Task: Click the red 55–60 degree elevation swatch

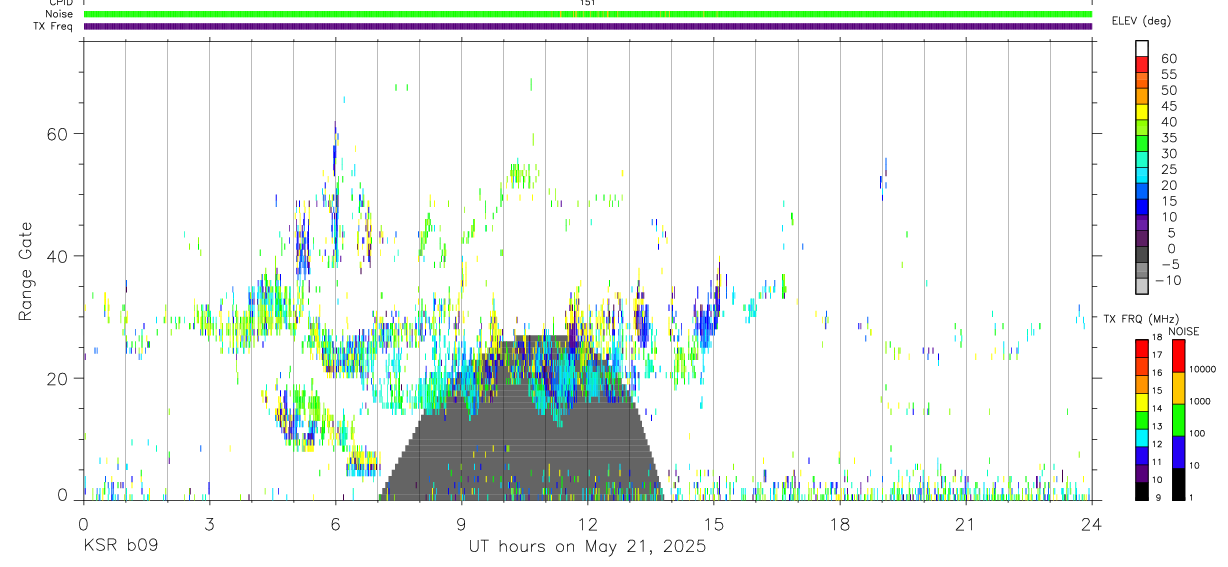Action: click(1142, 66)
